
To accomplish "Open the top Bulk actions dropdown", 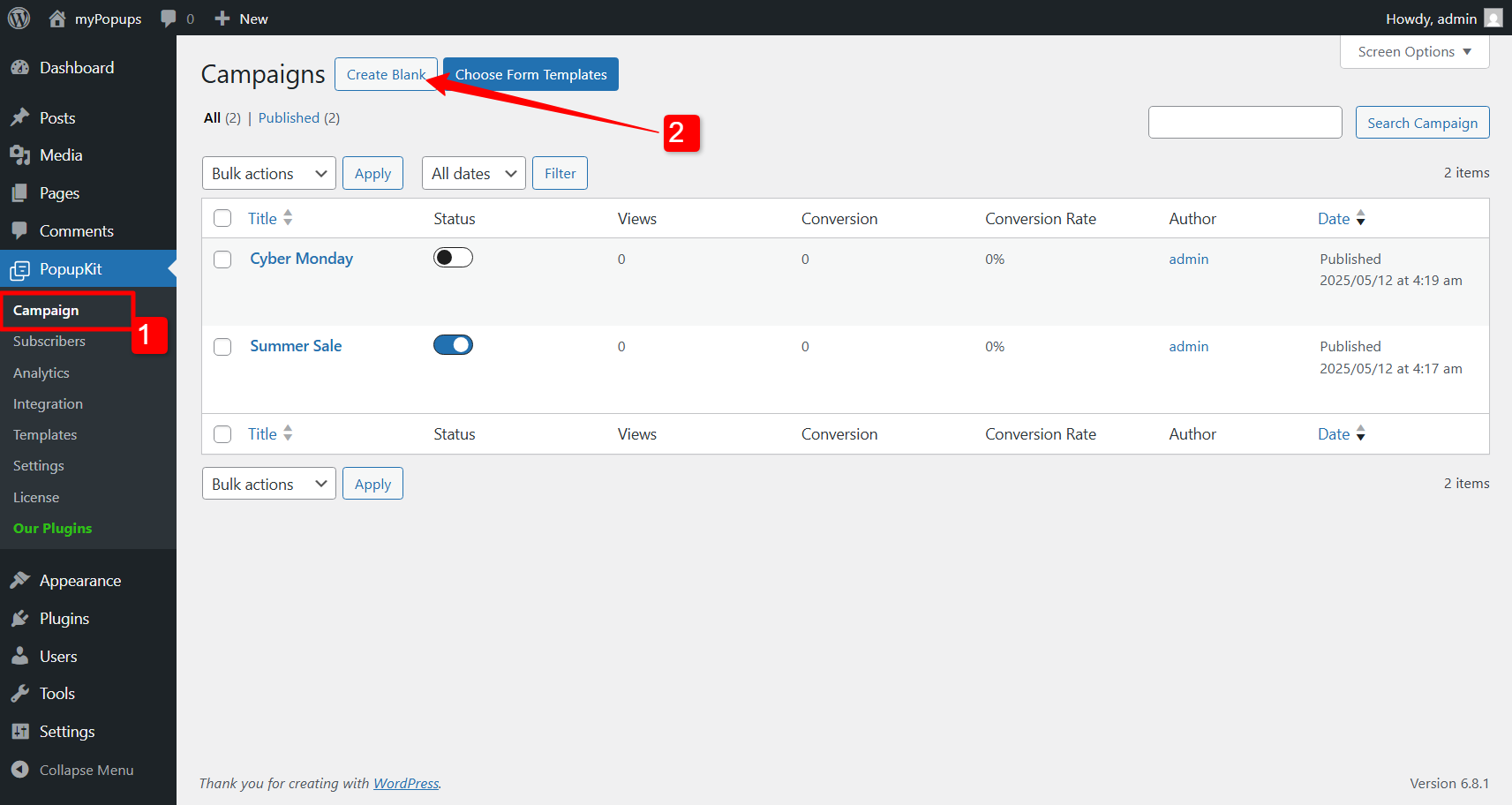I will (269, 173).
